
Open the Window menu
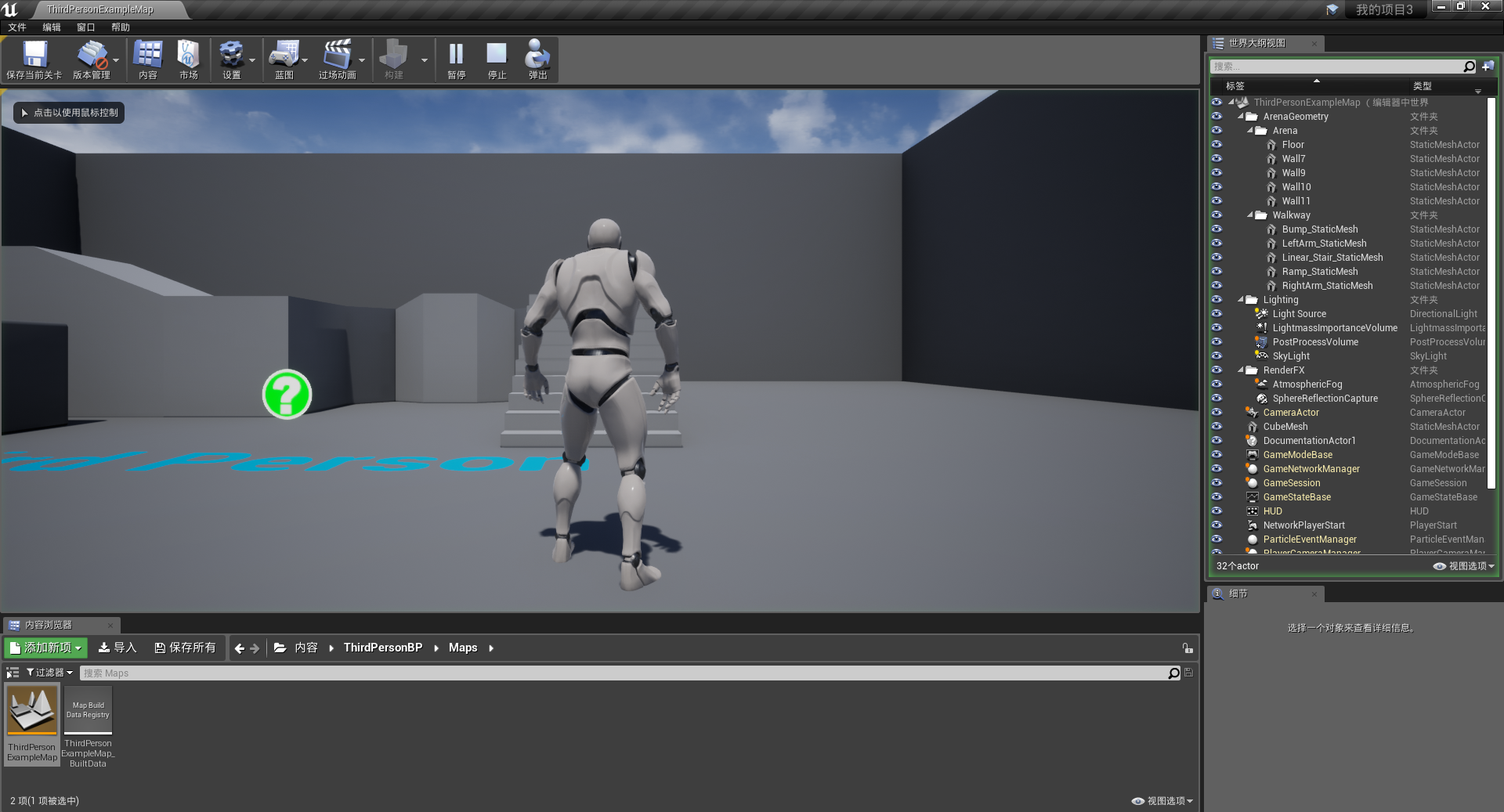tap(85, 27)
